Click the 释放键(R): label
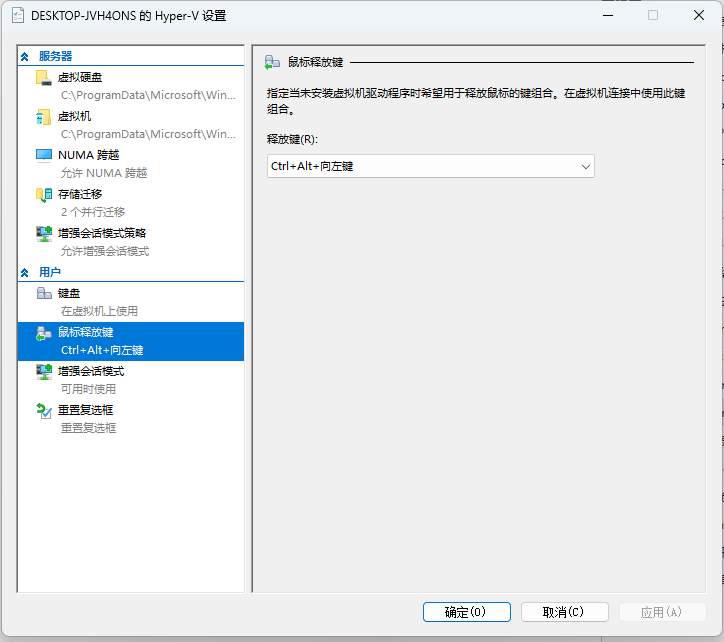The width and height of the screenshot is (724, 642). pos(292,139)
